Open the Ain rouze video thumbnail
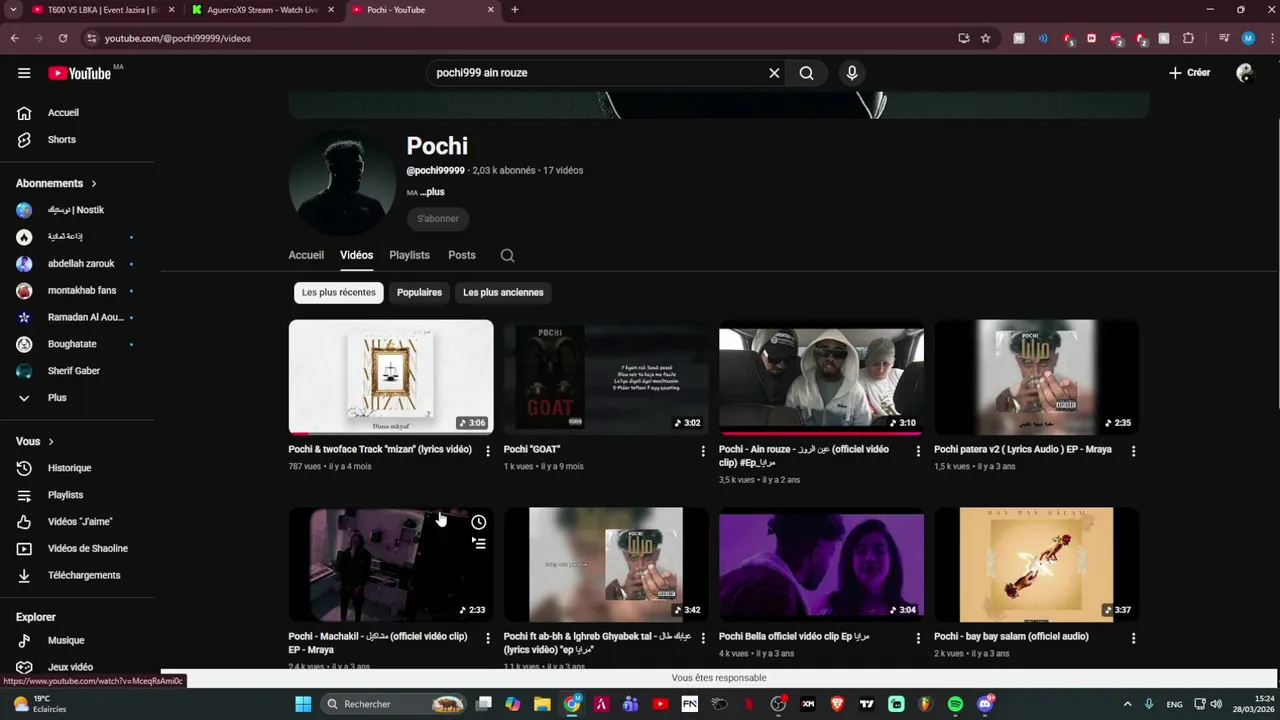This screenshot has height=720, width=1280. point(821,377)
